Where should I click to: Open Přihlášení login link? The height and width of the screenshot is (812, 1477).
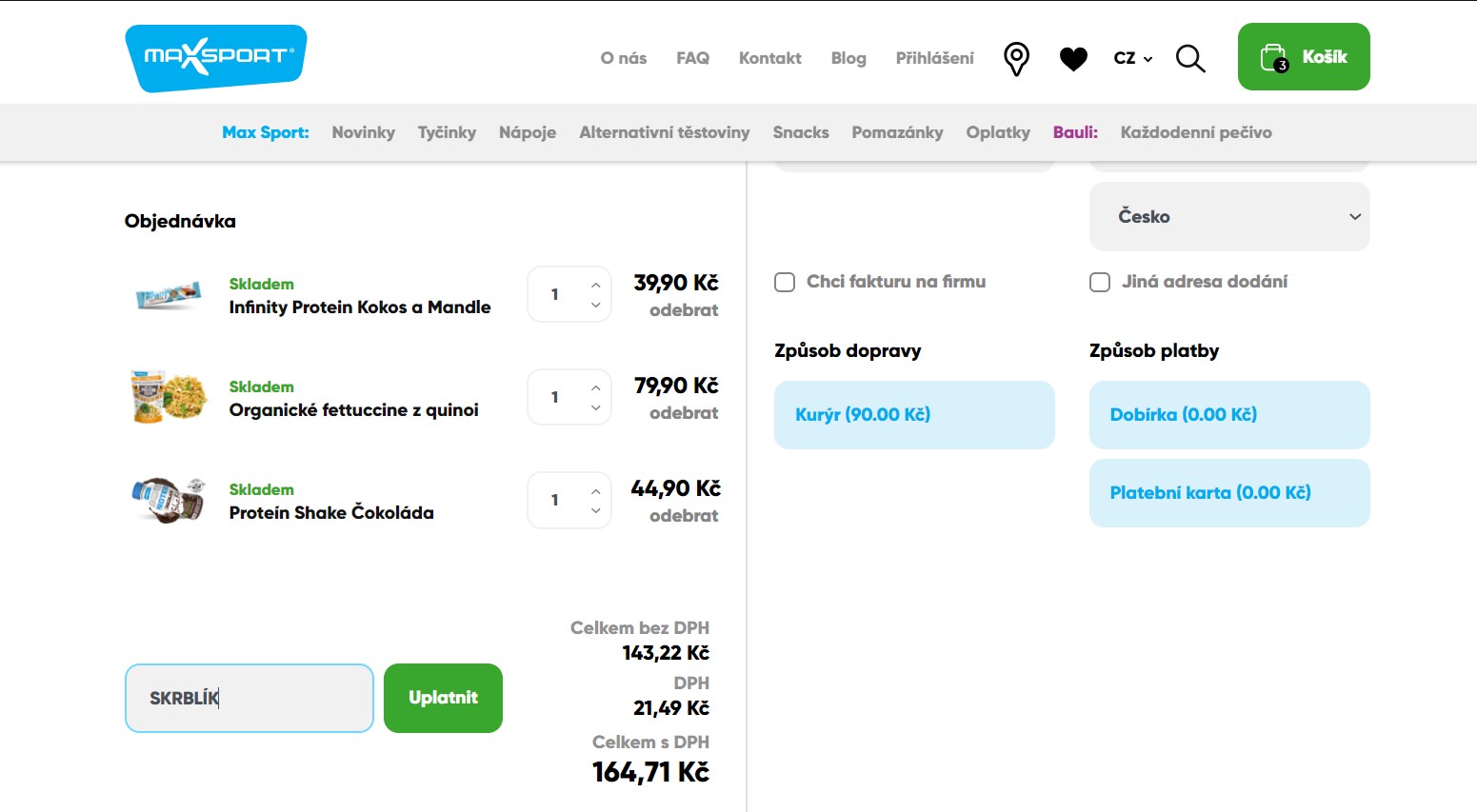(934, 58)
